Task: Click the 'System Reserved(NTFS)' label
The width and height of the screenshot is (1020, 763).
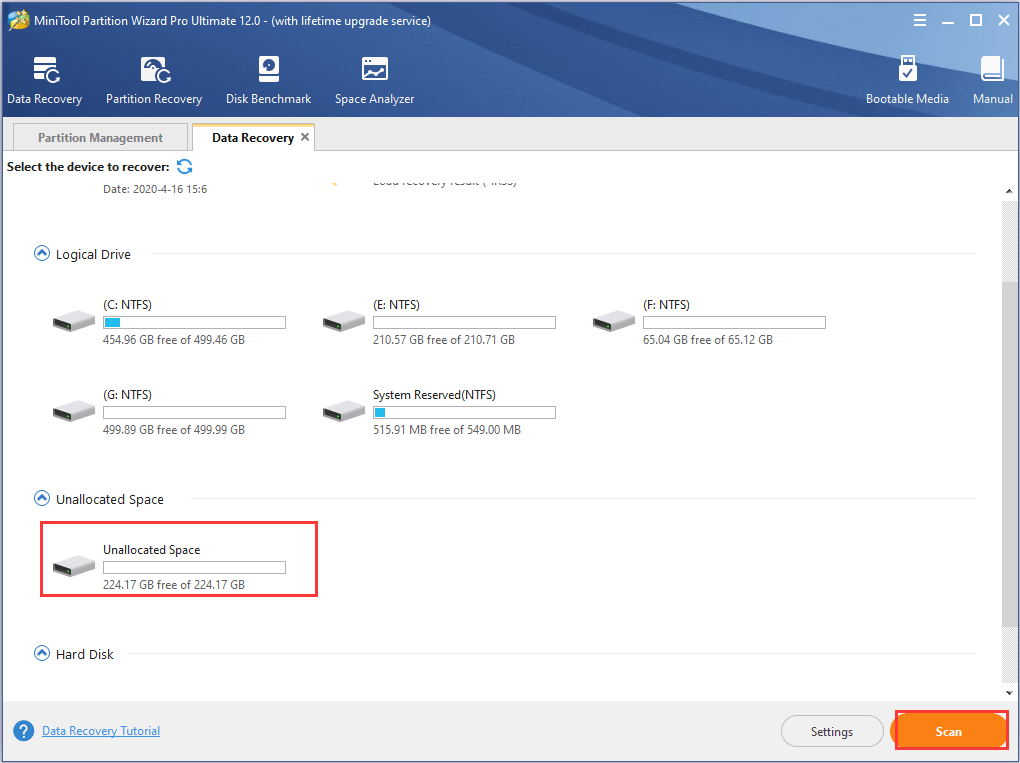Action: click(x=434, y=394)
